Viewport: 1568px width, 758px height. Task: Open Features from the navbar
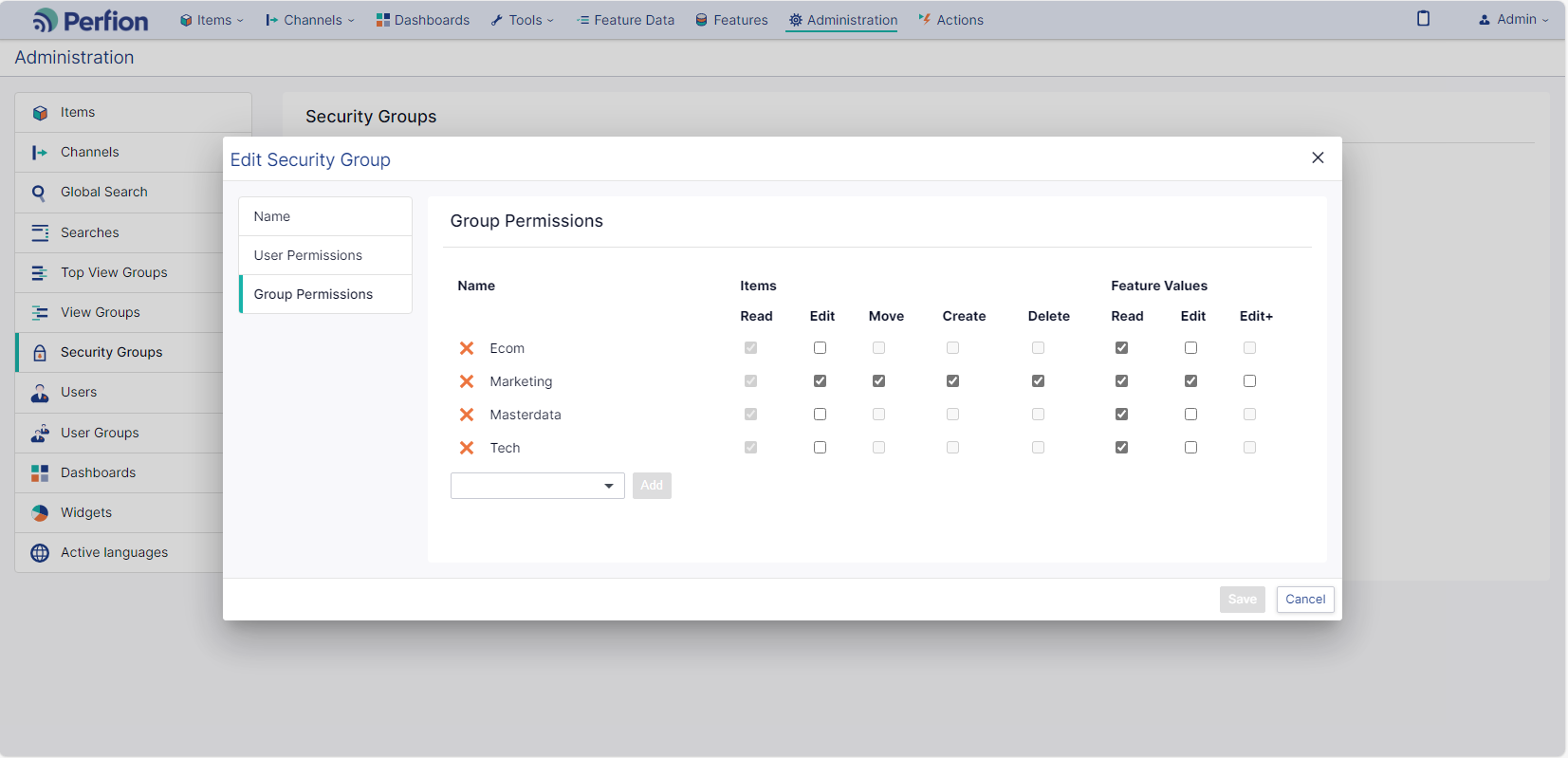pyautogui.click(x=731, y=20)
